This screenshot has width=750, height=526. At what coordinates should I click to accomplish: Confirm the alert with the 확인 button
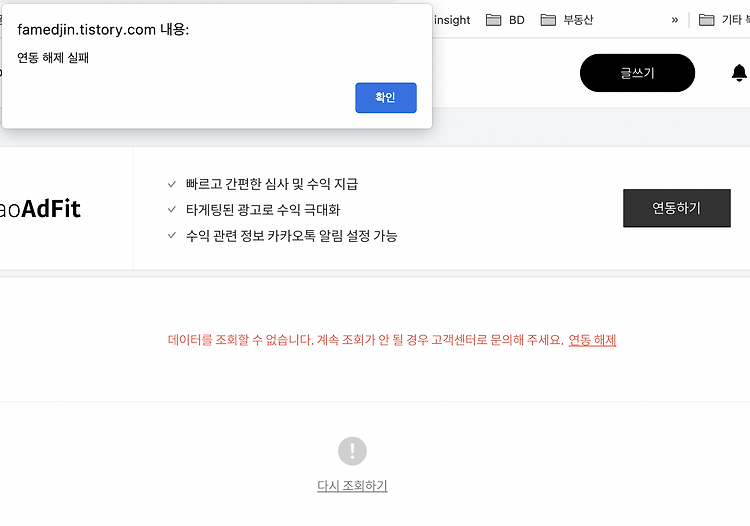[386, 98]
